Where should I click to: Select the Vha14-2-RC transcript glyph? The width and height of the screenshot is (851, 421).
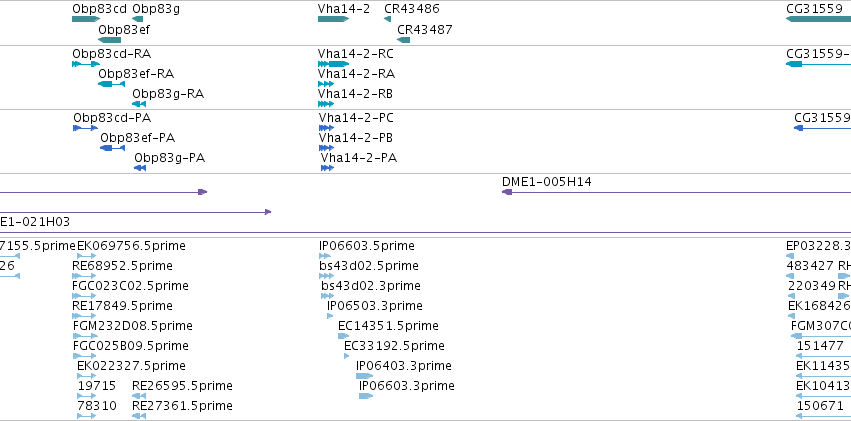pyautogui.click(x=333, y=64)
